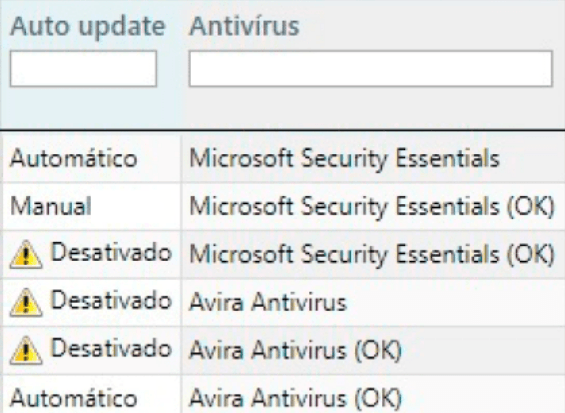Viewport: 565px width, 413px height.
Task: Click Desativado text beside Avira Antivirus (OK)
Action: pyautogui.click(x=111, y=348)
